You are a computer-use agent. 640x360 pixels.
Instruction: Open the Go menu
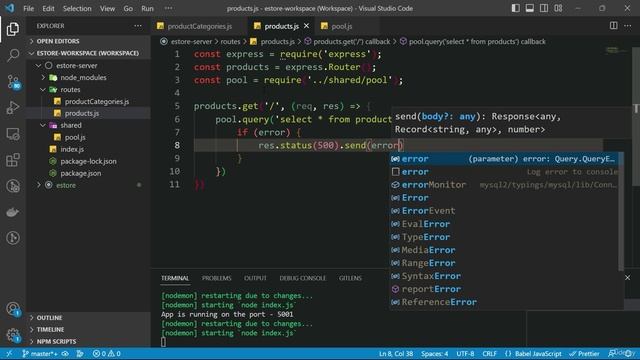point(128,8)
